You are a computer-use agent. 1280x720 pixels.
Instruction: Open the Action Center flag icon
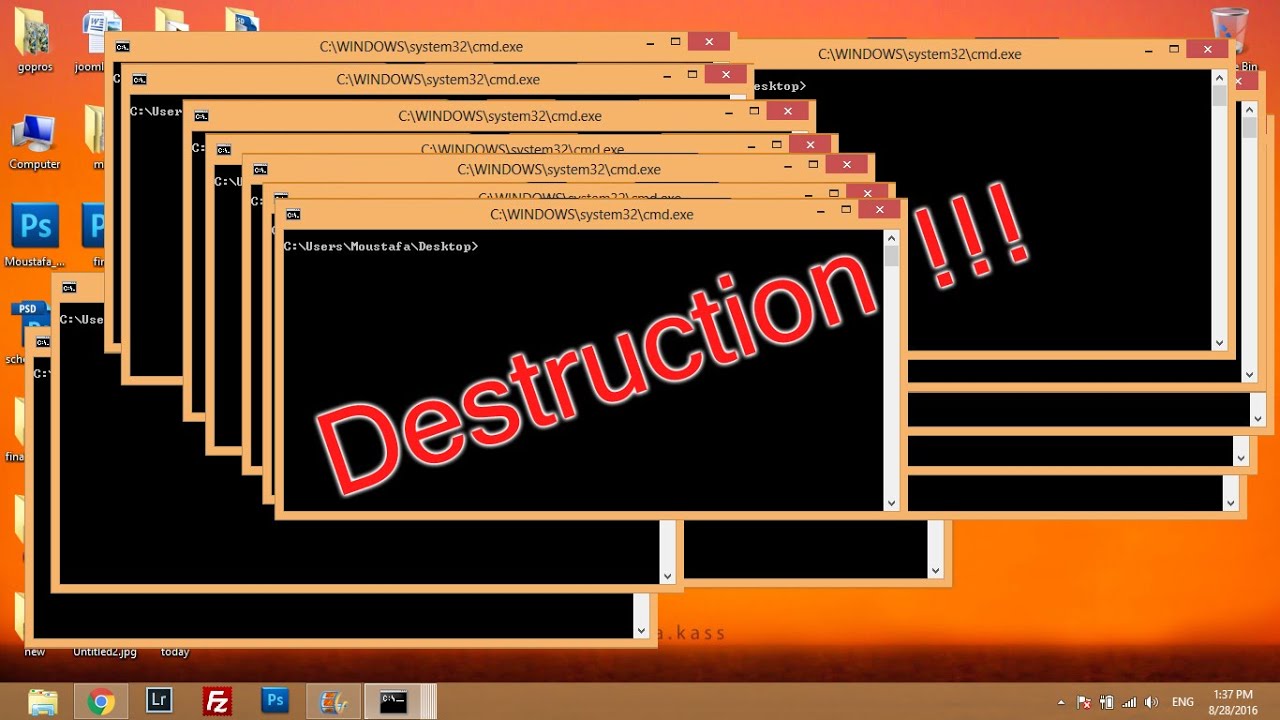1085,702
